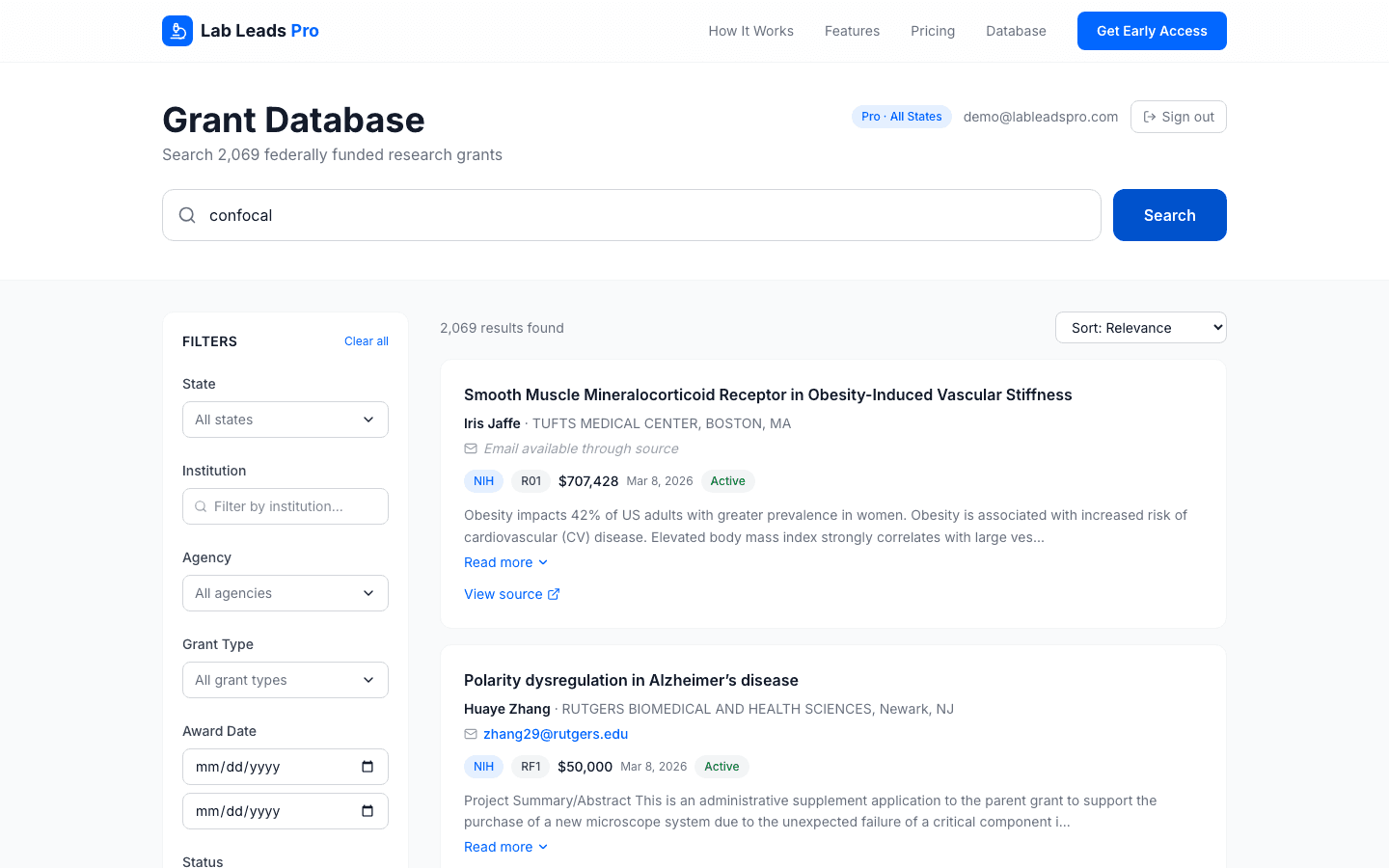The height and width of the screenshot is (868, 1389).
Task: Focus the second Award Date input
Action: pyautogui.click(x=286, y=811)
